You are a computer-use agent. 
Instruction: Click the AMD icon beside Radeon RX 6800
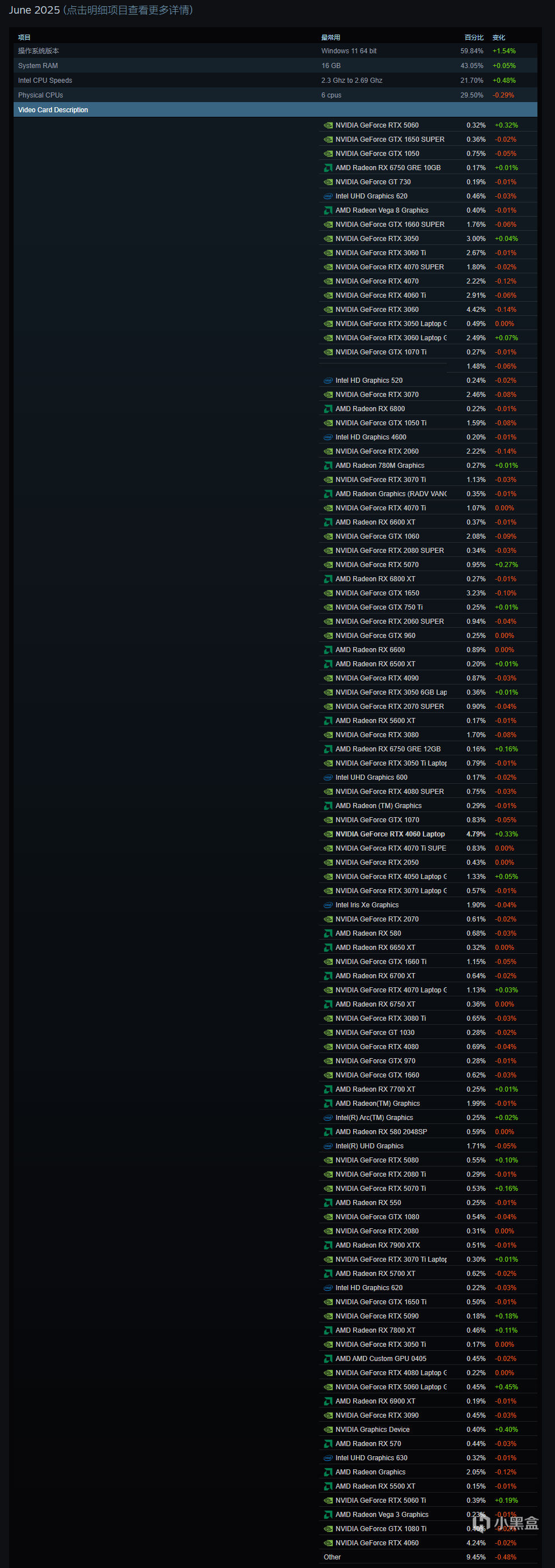click(328, 409)
